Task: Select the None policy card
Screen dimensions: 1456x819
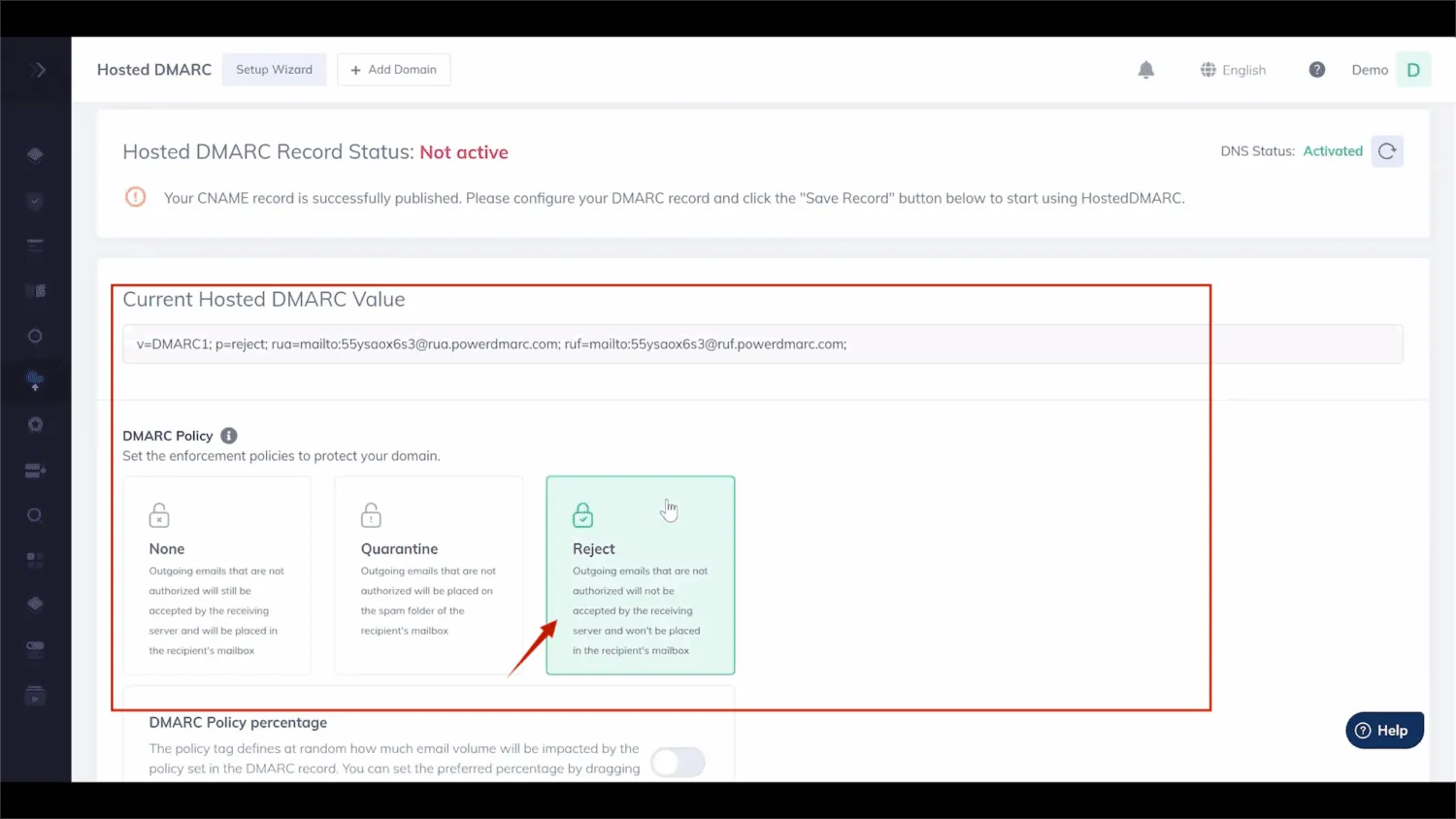Action: (216, 575)
